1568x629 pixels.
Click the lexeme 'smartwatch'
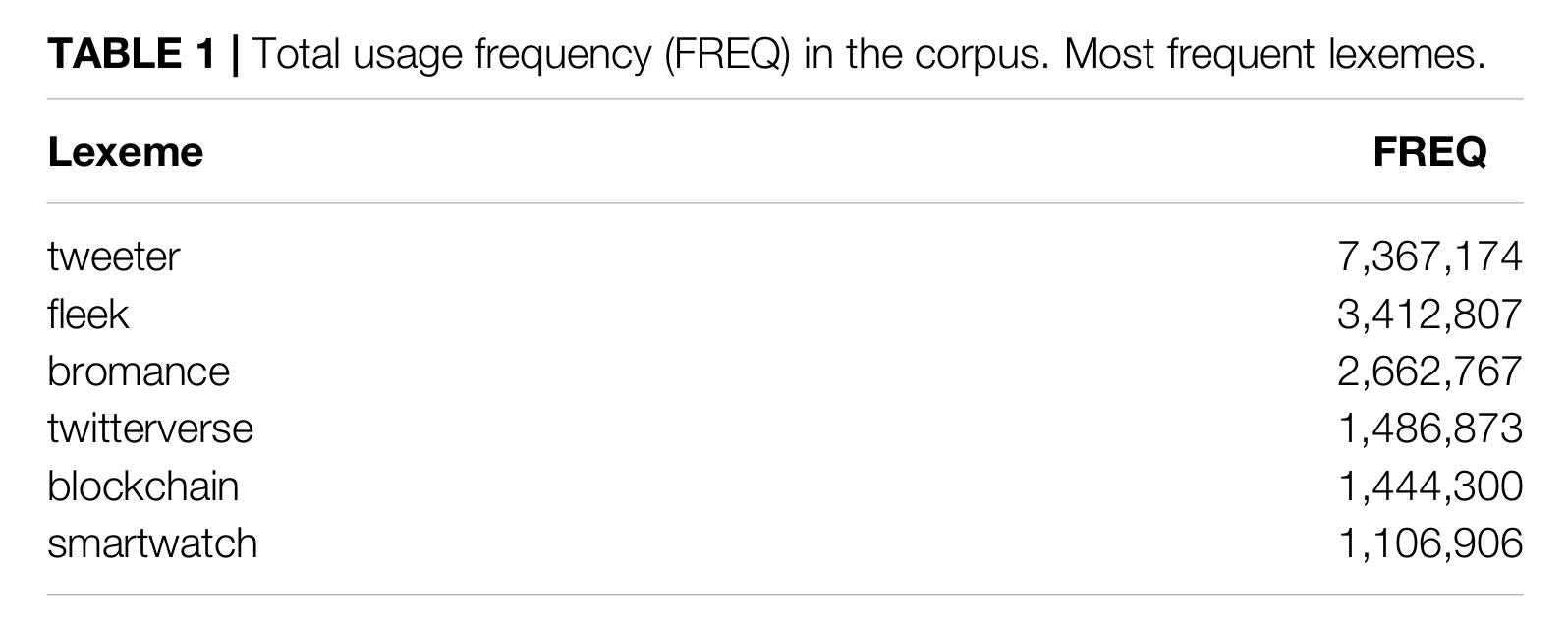[x=151, y=543]
